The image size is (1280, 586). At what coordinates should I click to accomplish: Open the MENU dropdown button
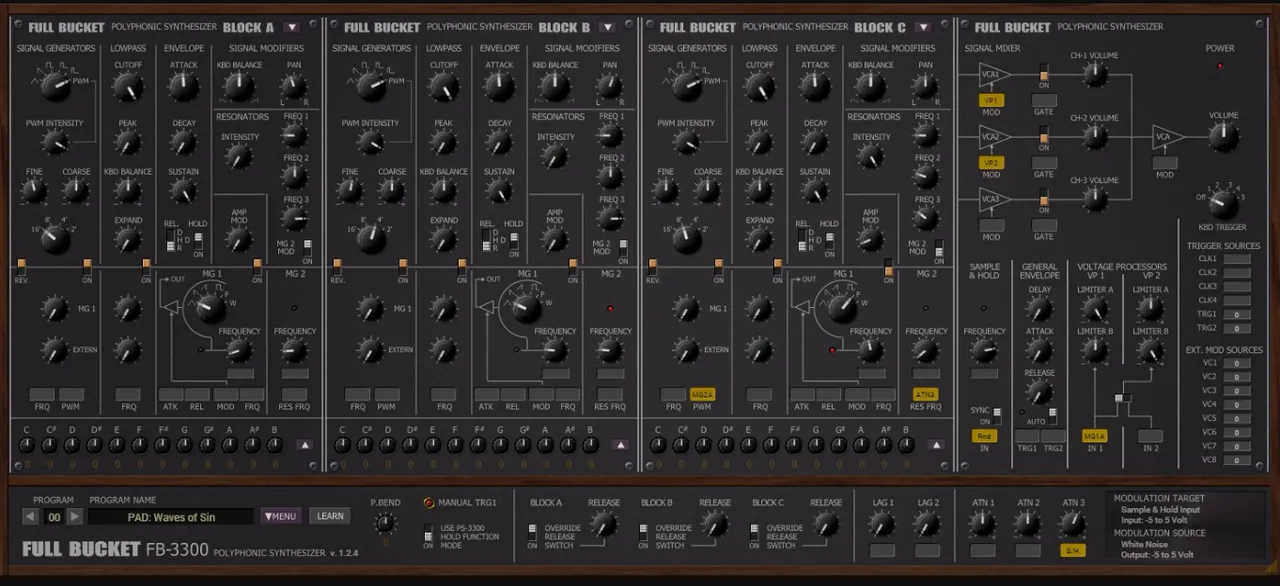click(x=281, y=516)
